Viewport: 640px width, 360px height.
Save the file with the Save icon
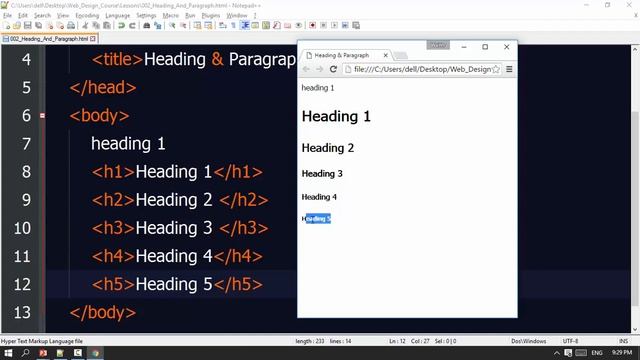pyautogui.click(x=27, y=25)
